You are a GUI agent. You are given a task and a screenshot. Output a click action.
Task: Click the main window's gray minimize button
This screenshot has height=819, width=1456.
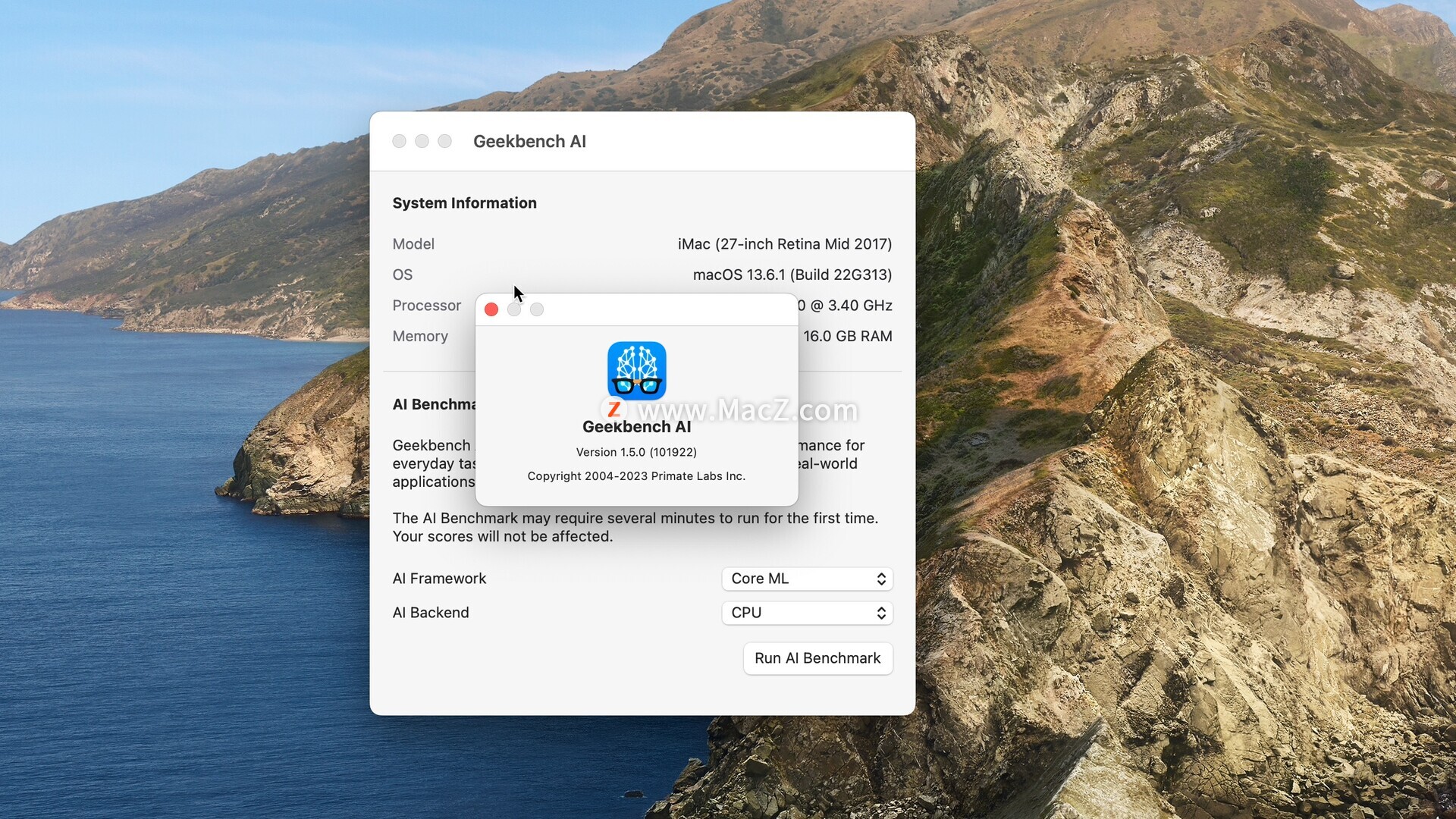point(422,141)
